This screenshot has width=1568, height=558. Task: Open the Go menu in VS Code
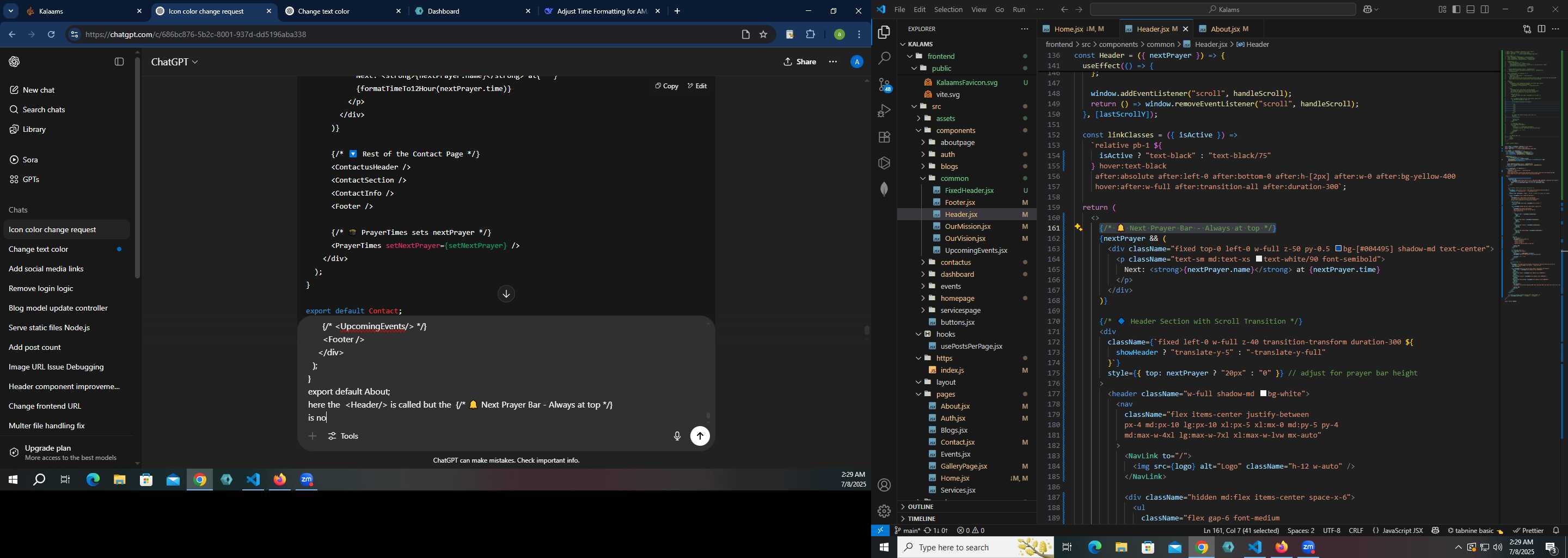click(x=1000, y=10)
